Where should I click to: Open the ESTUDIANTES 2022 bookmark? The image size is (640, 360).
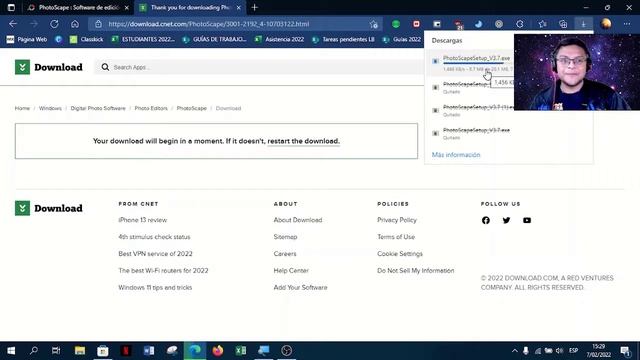(143, 39)
